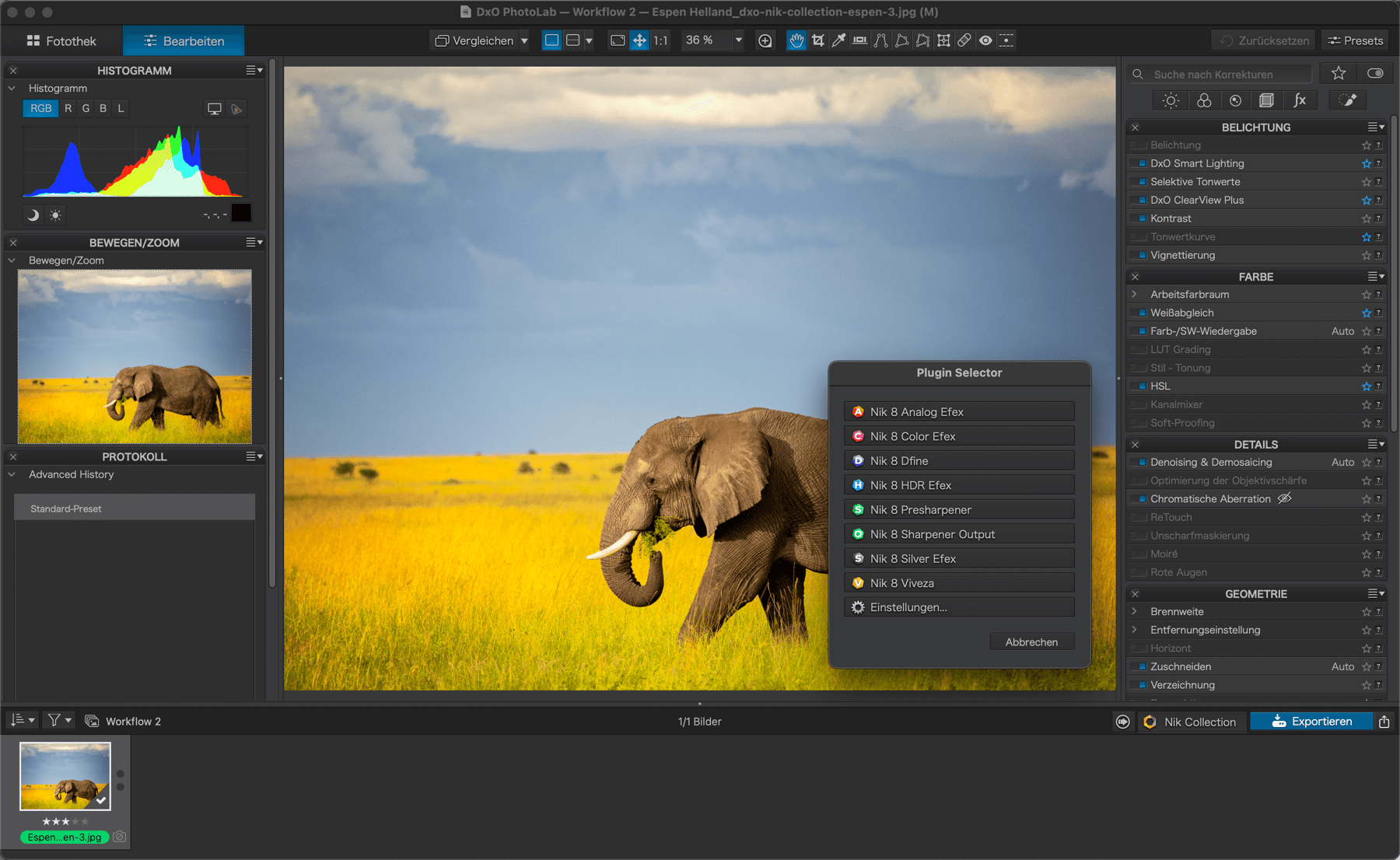
Task: Expand the Arbeitsfarbraum section
Action: [1134, 295]
